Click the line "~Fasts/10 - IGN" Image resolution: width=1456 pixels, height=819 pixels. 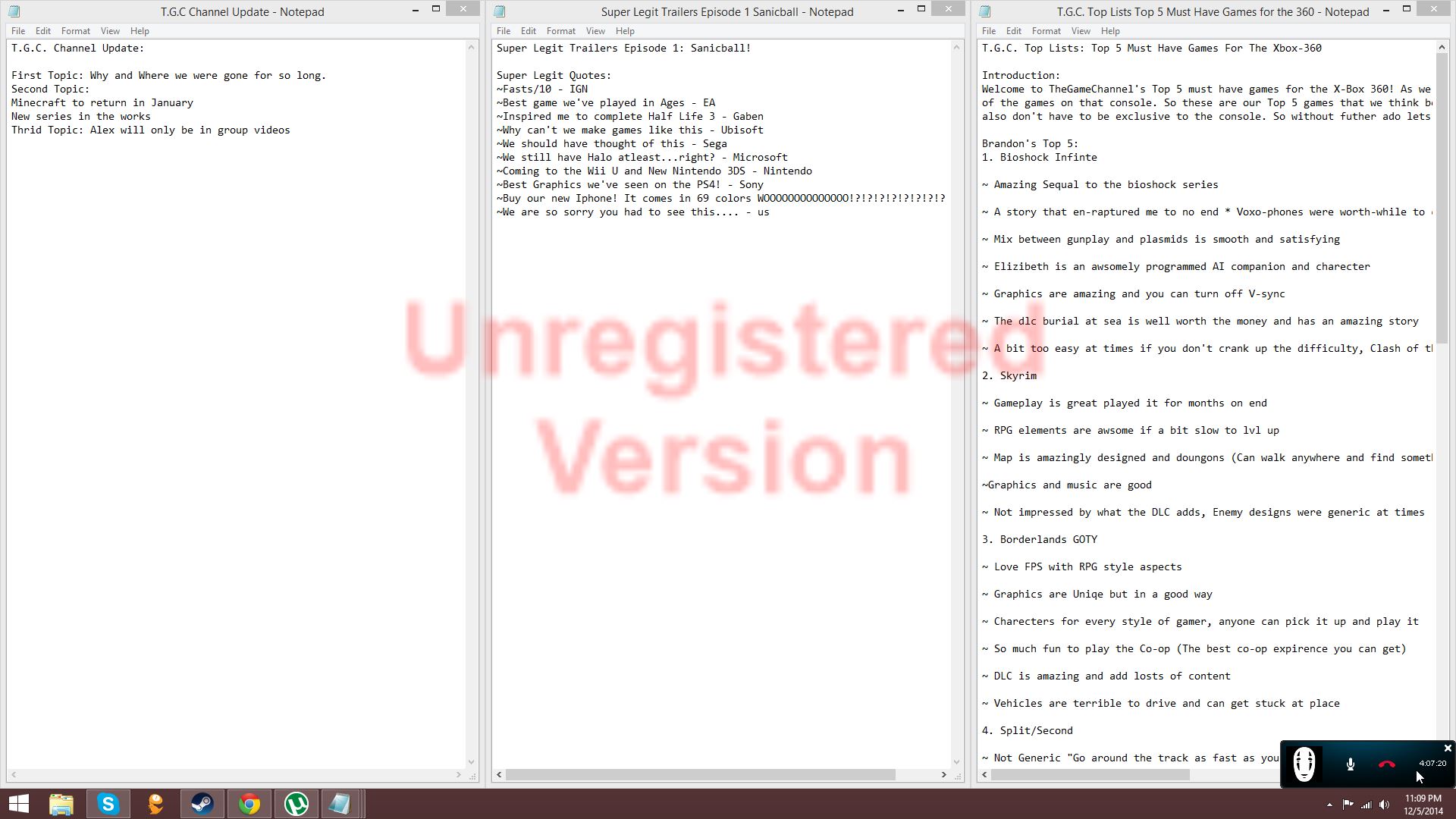(x=542, y=89)
